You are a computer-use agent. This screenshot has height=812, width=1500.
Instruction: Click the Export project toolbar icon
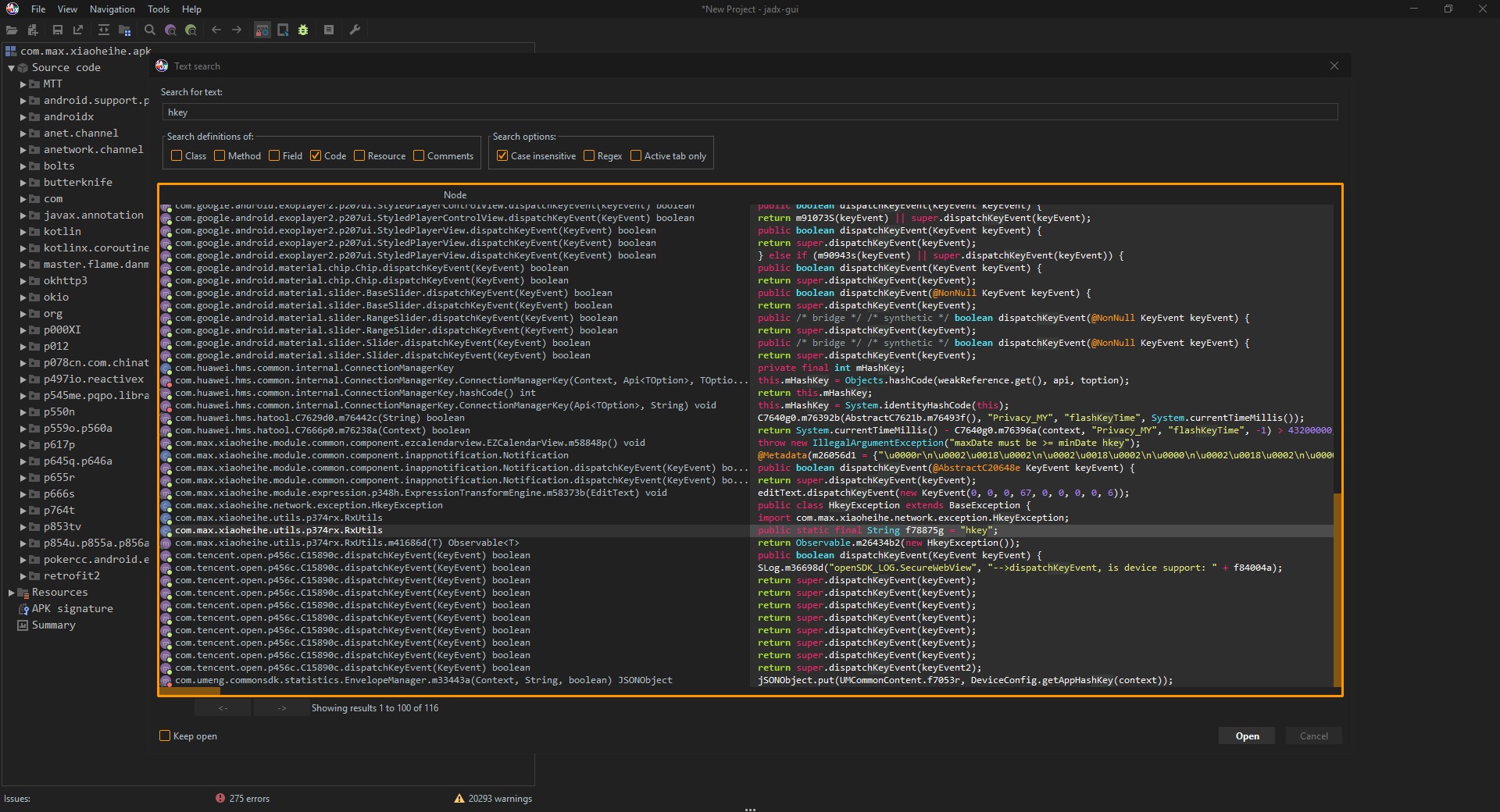click(x=78, y=30)
